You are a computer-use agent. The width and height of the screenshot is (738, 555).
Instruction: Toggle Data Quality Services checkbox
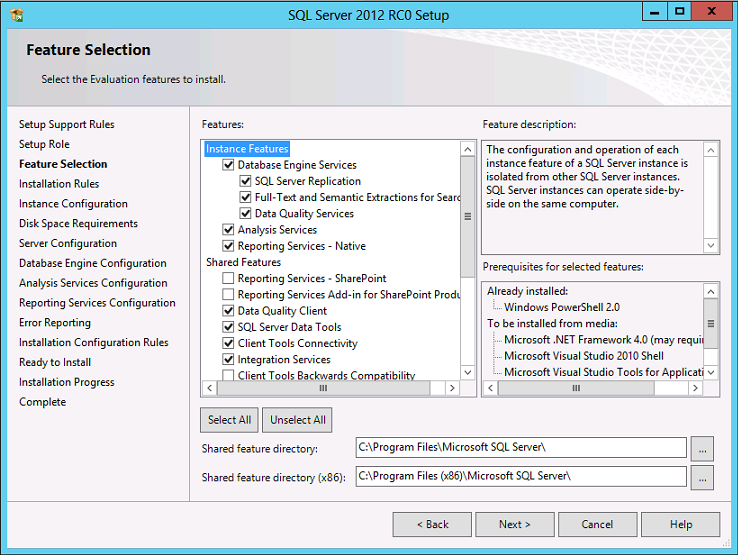245,213
